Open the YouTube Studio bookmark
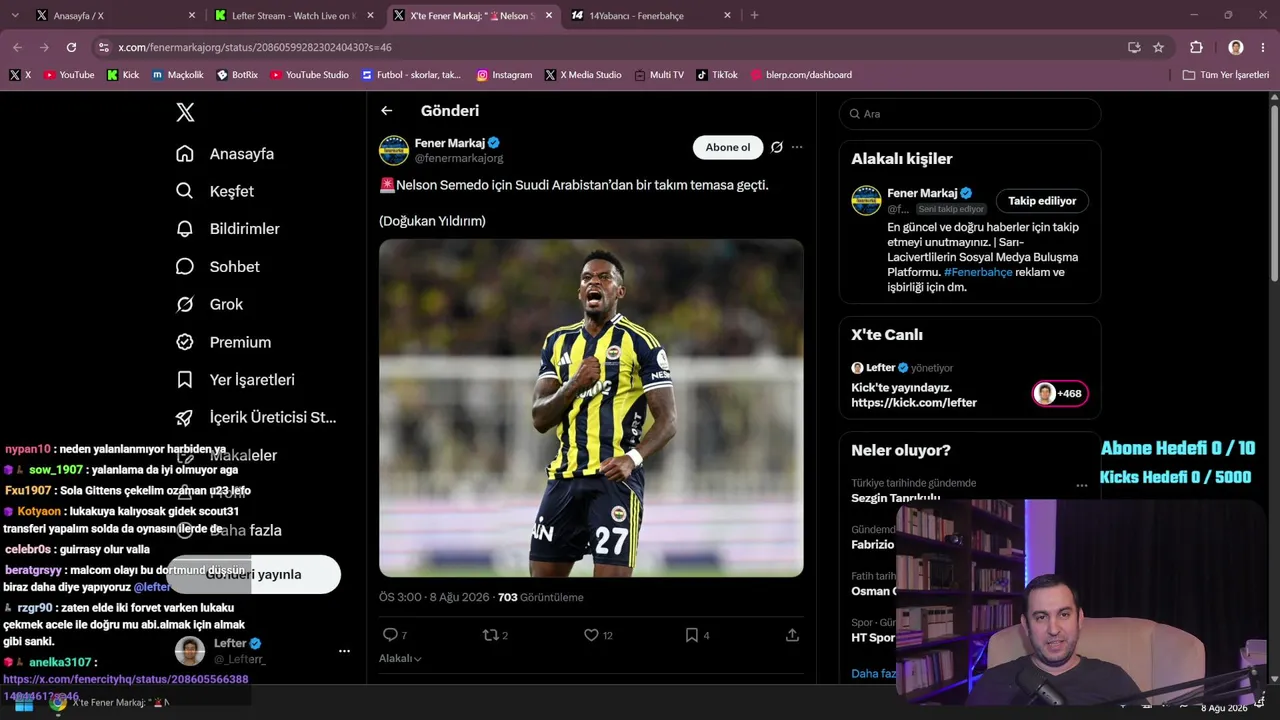 click(310, 75)
